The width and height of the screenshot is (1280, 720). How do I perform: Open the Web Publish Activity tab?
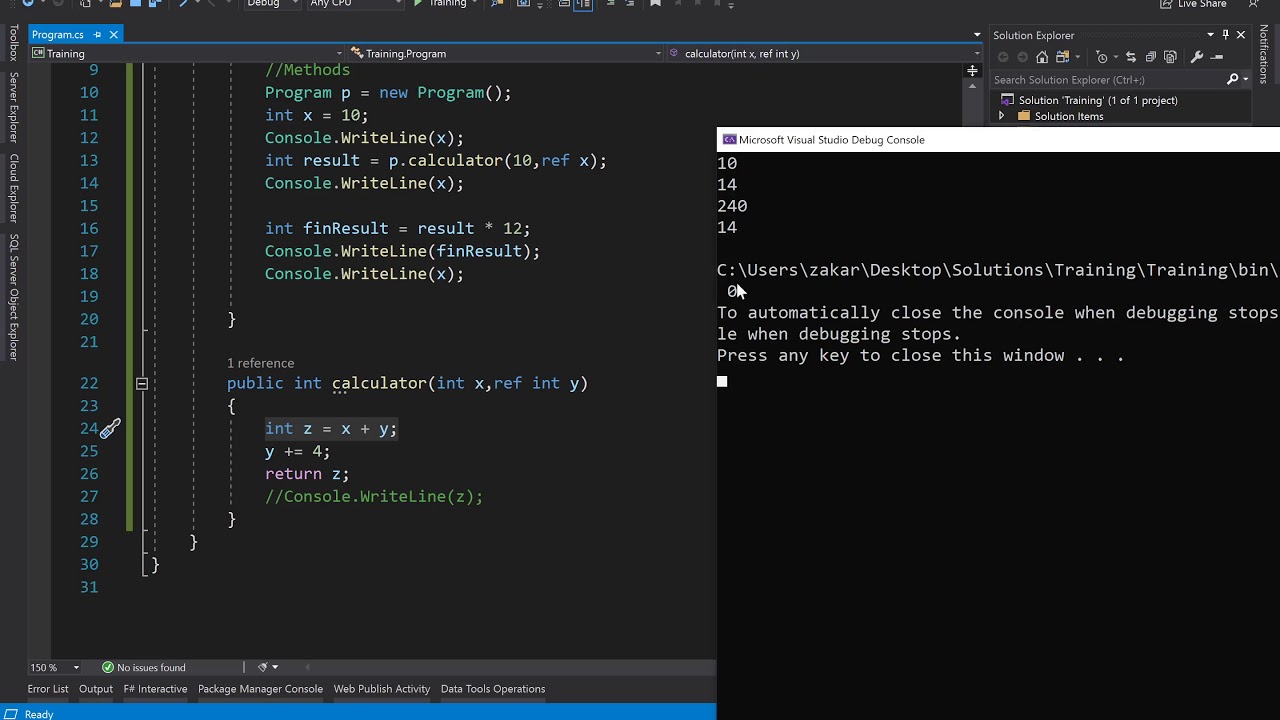click(382, 689)
